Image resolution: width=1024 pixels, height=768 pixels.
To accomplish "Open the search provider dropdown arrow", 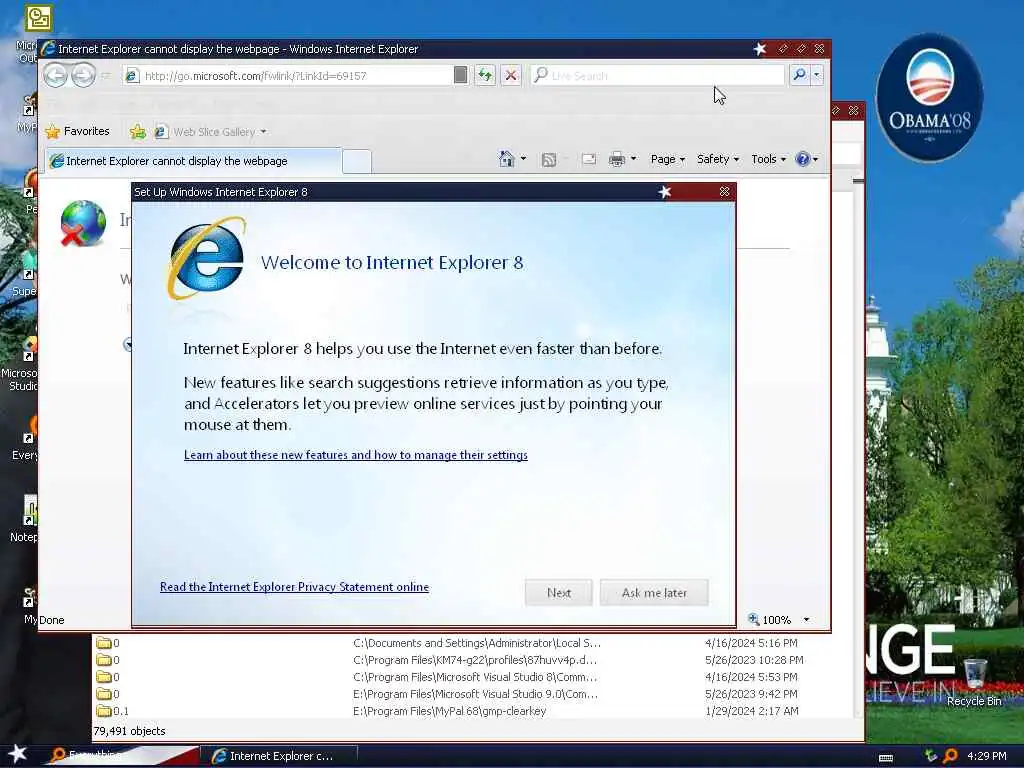I will tap(816, 75).
